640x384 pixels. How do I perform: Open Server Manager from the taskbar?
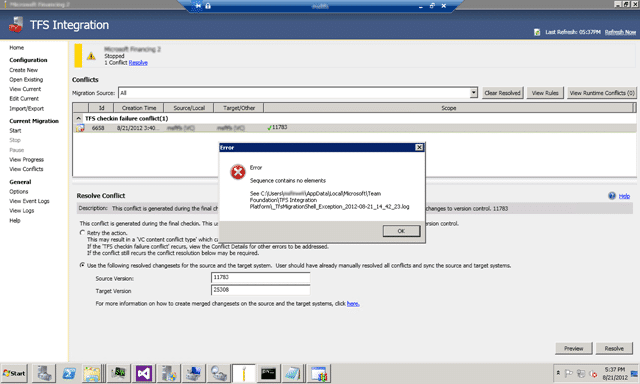[44, 373]
